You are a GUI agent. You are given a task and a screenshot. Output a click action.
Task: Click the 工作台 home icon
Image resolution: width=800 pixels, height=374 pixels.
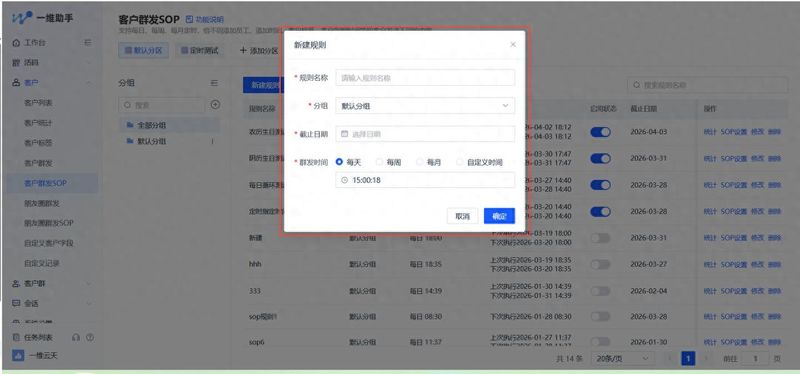pyautogui.click(x=16, y=43)
